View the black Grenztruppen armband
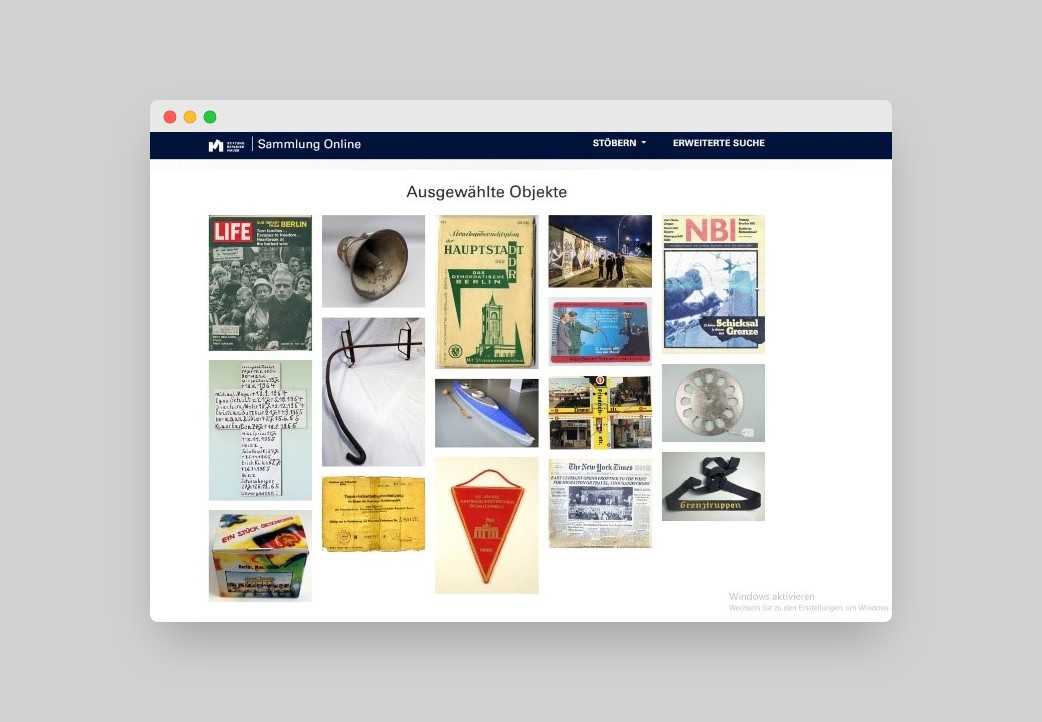 [x=712, y=485]
